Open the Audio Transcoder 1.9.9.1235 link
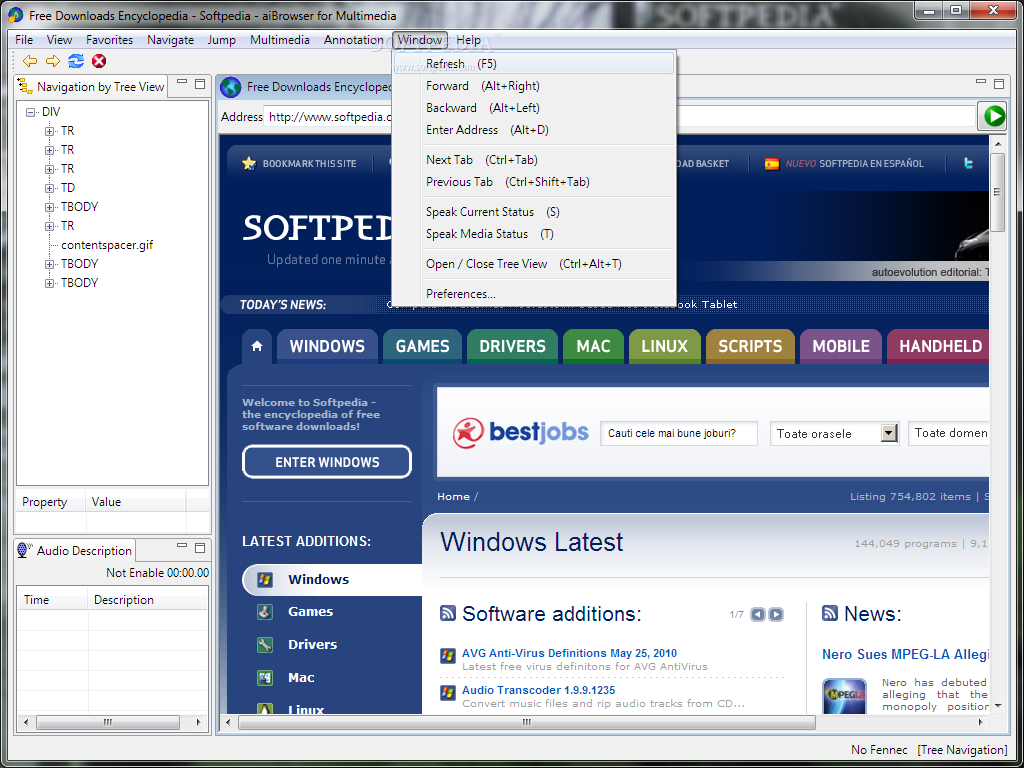 [538, 690]
